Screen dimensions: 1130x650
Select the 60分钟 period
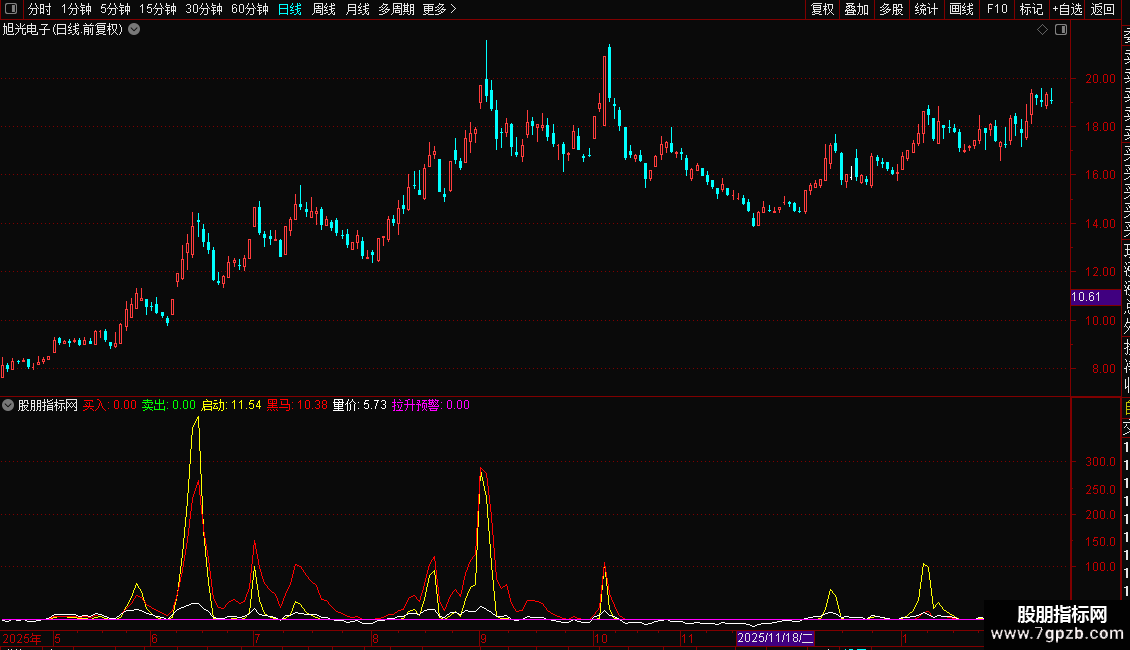[250, 9]
